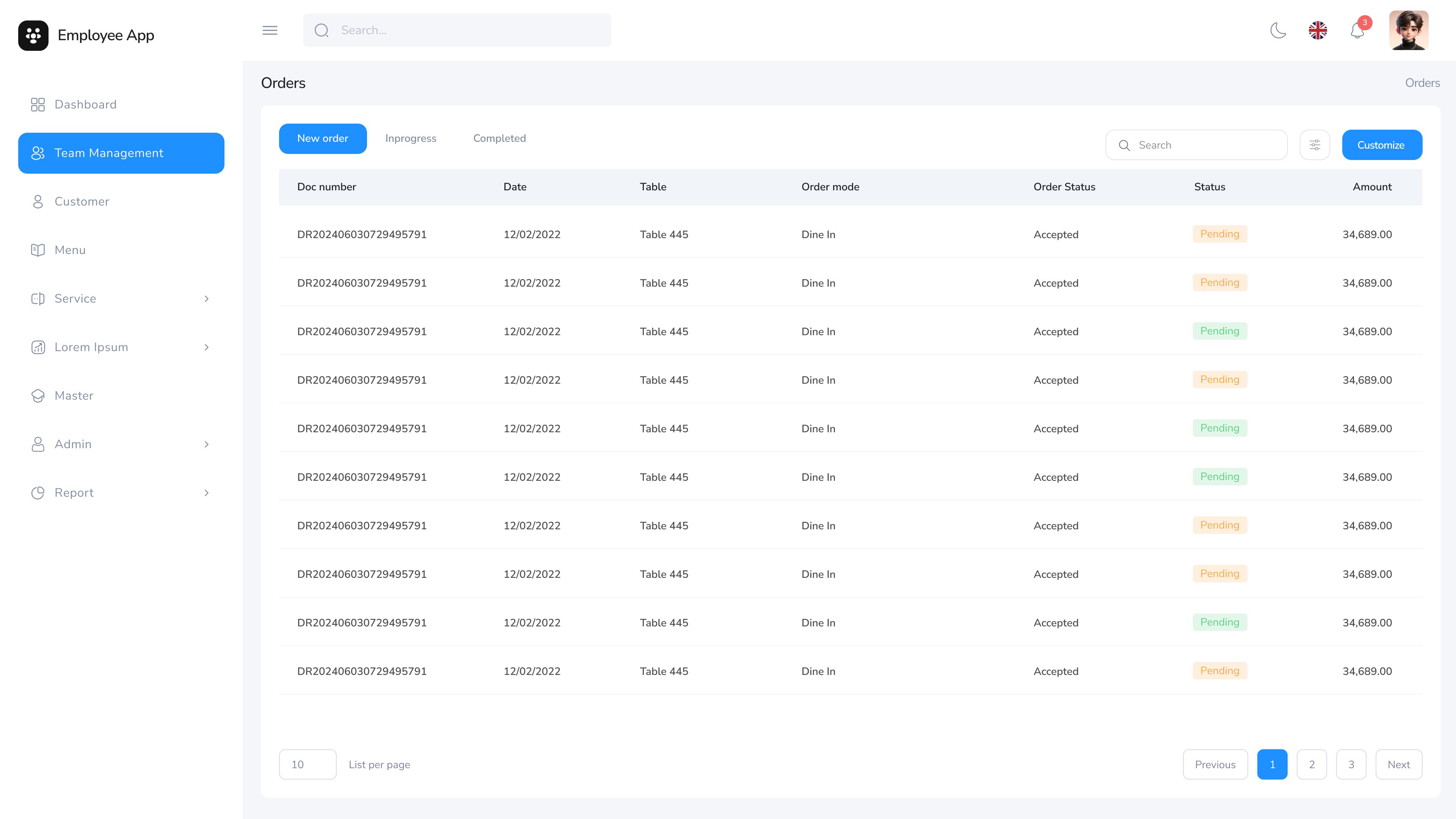Open the UK flag language selector
This screenshot has width=1456, height=819.
click(1318, 30)
